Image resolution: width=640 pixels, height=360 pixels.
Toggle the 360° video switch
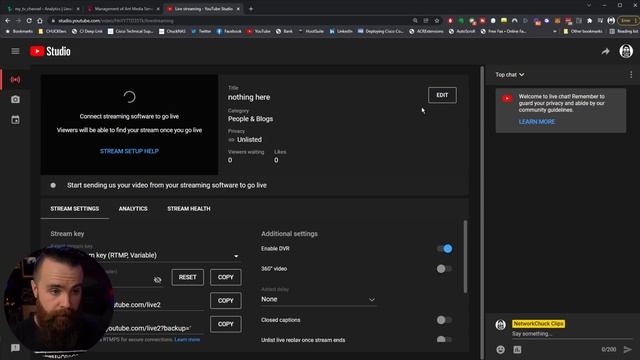click(444, 269)
